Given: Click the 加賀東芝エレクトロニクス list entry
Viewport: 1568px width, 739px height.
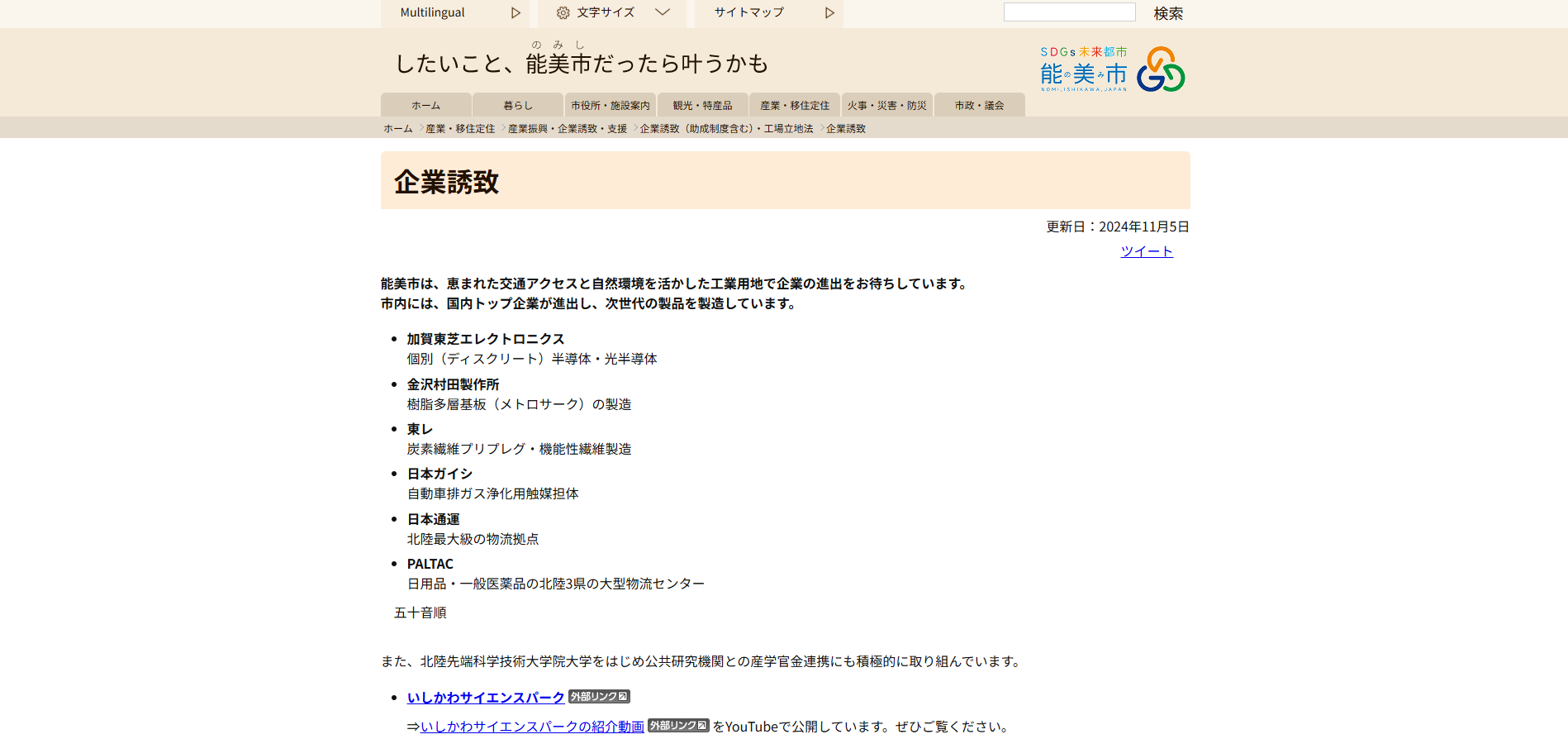Looking at the screenshot, I should 486,339.
